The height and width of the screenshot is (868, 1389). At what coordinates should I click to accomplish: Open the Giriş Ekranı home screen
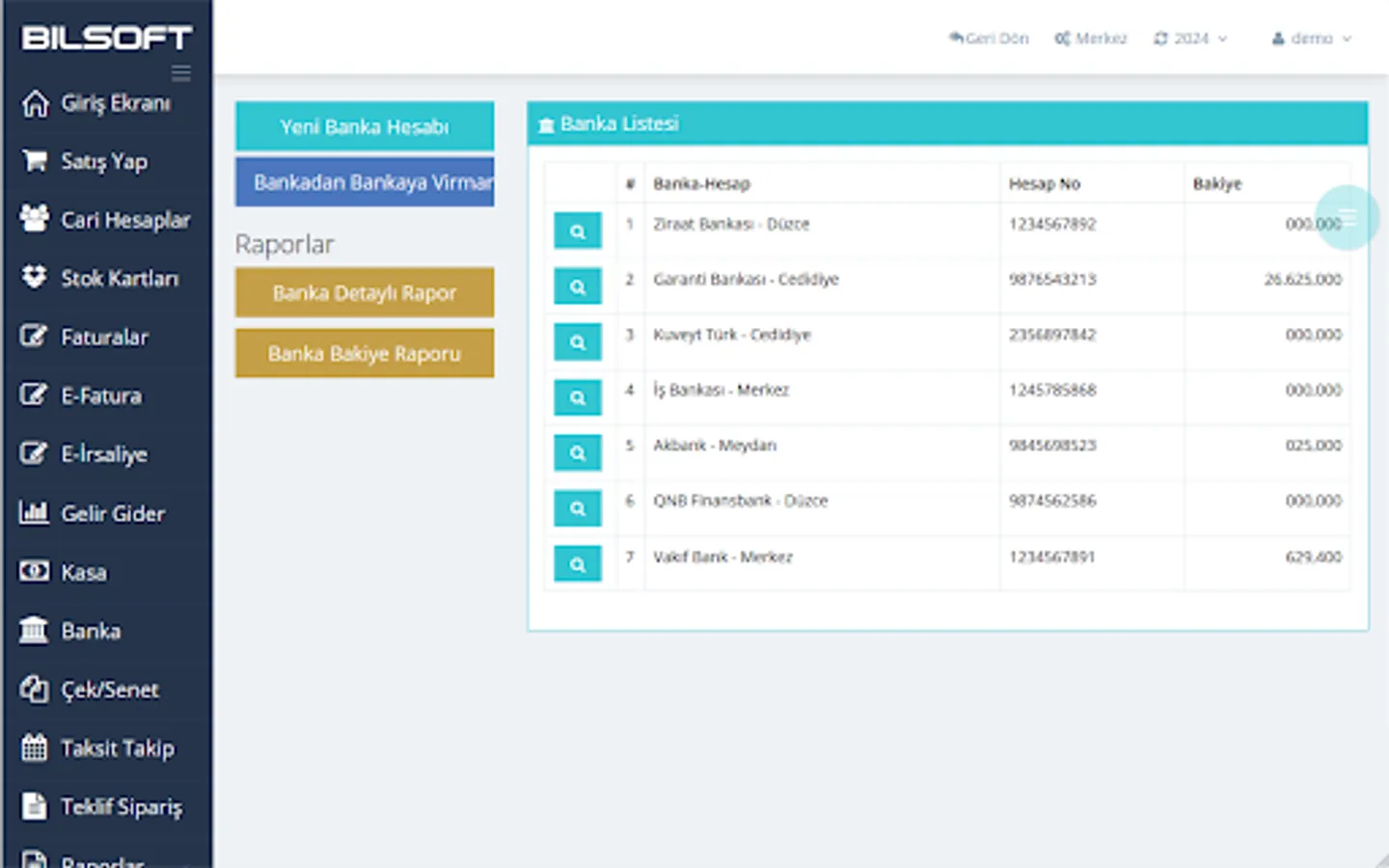coord(116,103)
